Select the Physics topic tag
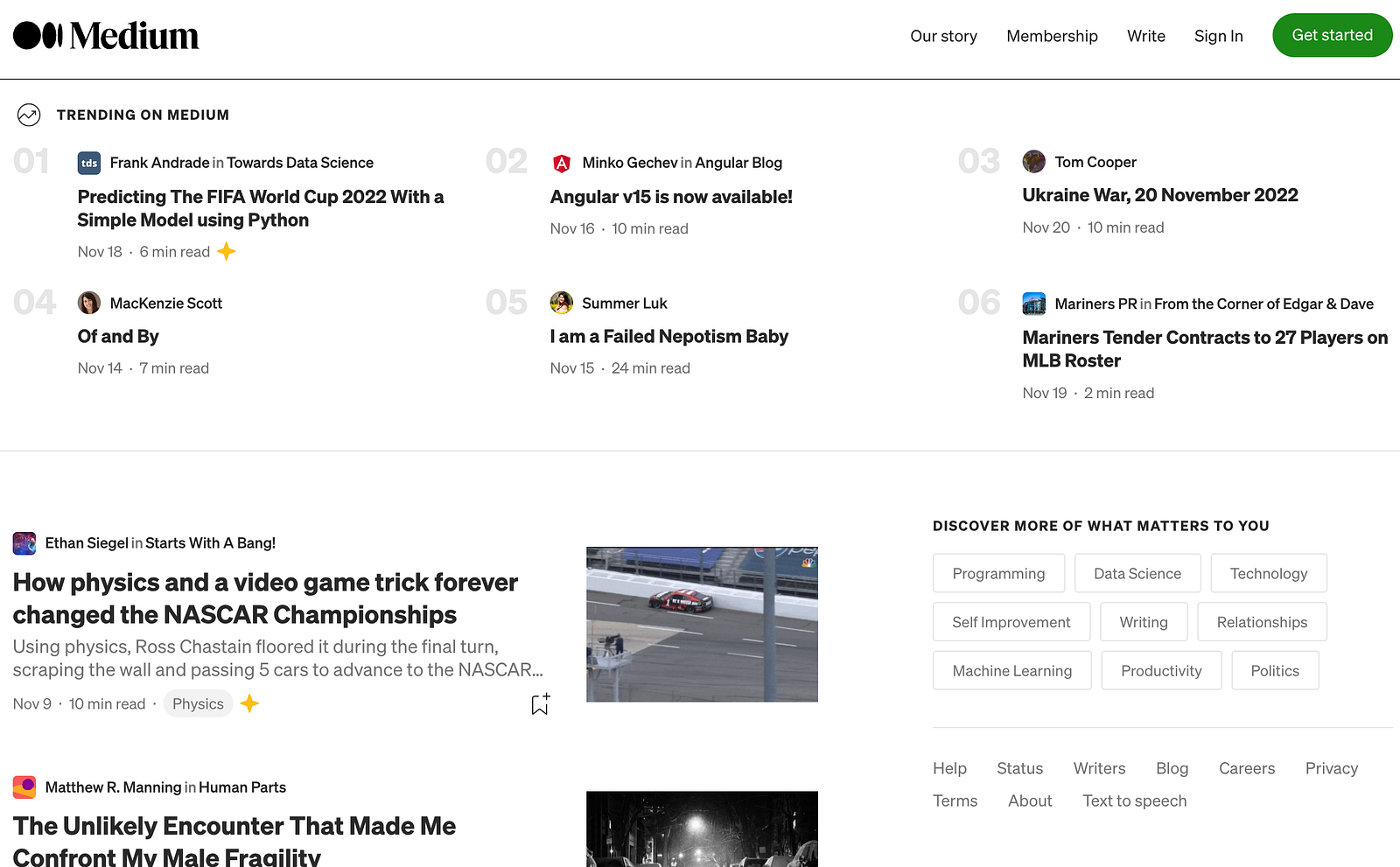 pyautogui.click(x=198, y=704)
